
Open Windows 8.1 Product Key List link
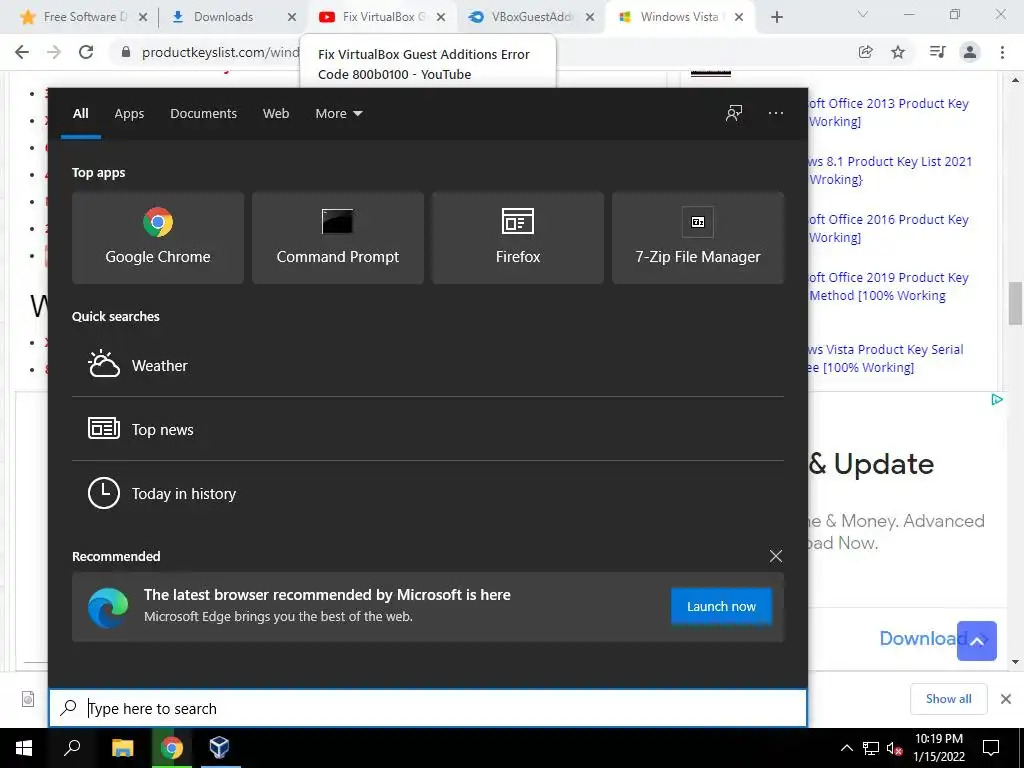[890, 170]
